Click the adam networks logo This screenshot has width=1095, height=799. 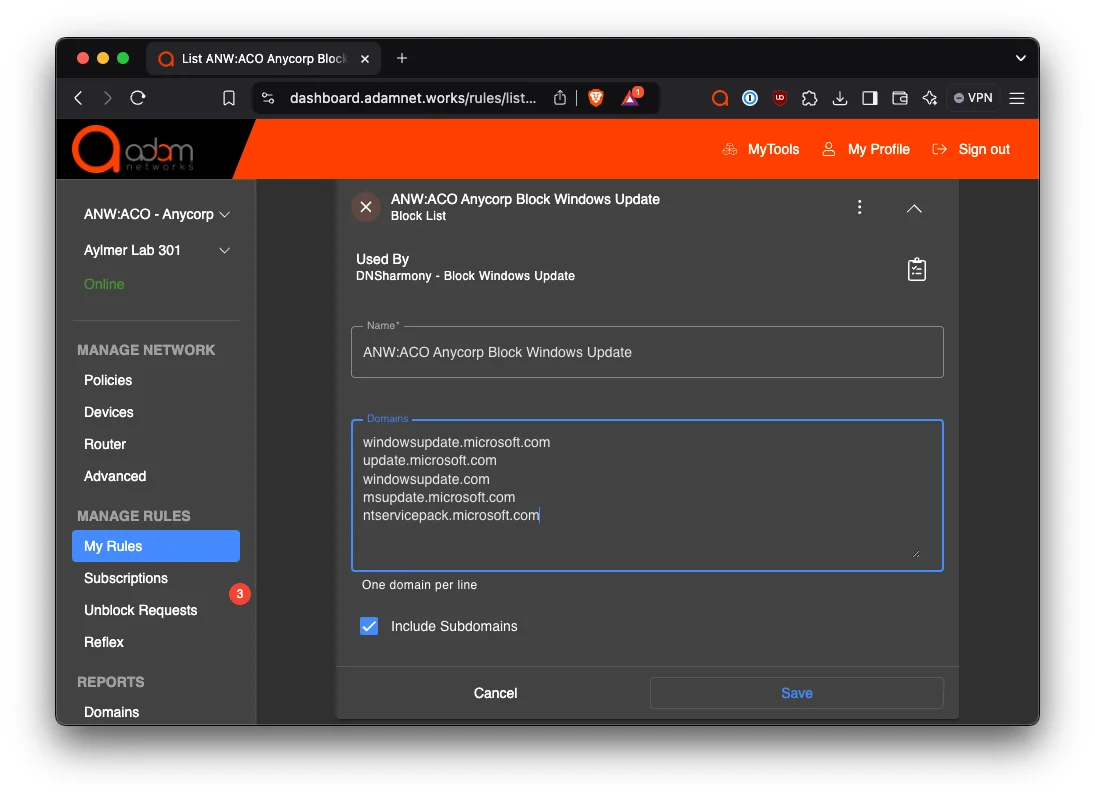pos(133,149)
